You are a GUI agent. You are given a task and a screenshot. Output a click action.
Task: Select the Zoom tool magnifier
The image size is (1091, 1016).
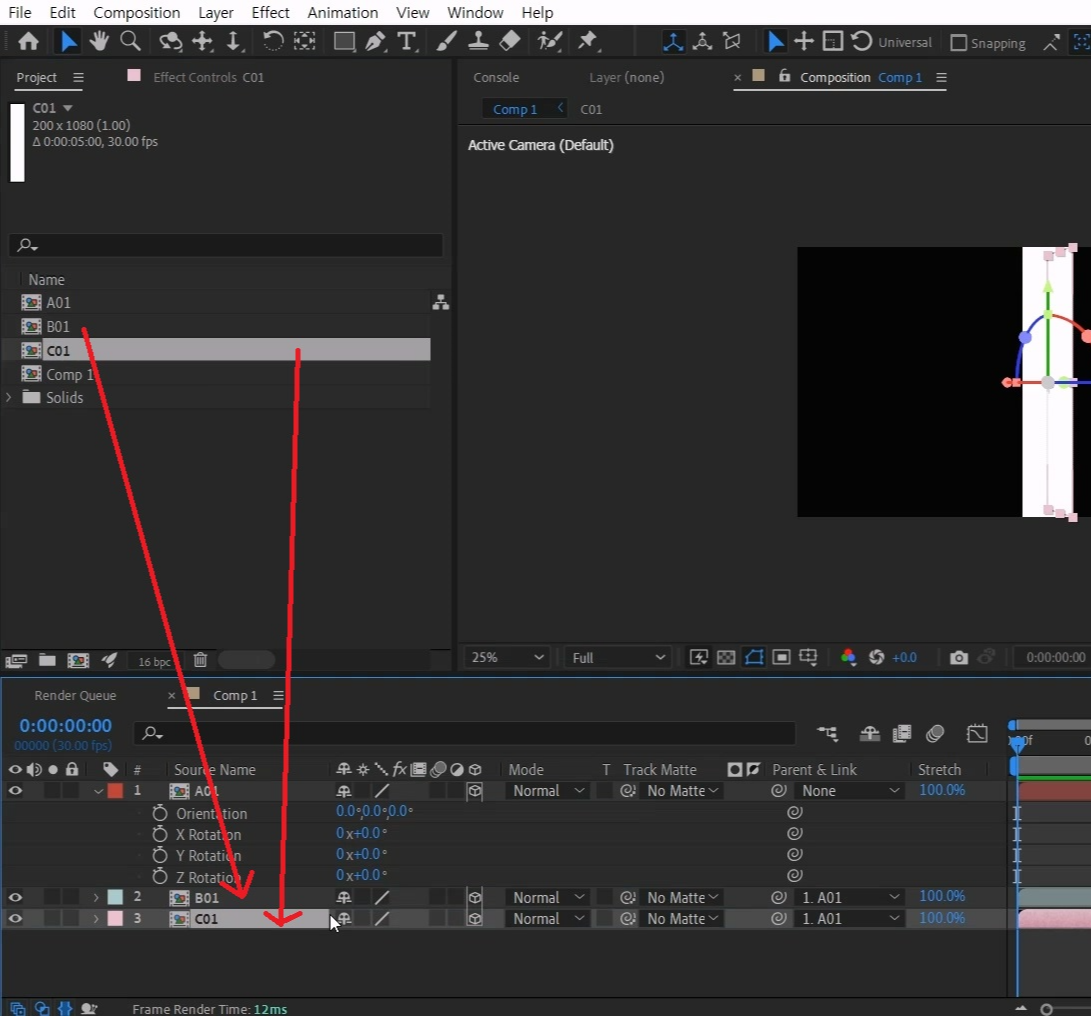coord(130,42)
